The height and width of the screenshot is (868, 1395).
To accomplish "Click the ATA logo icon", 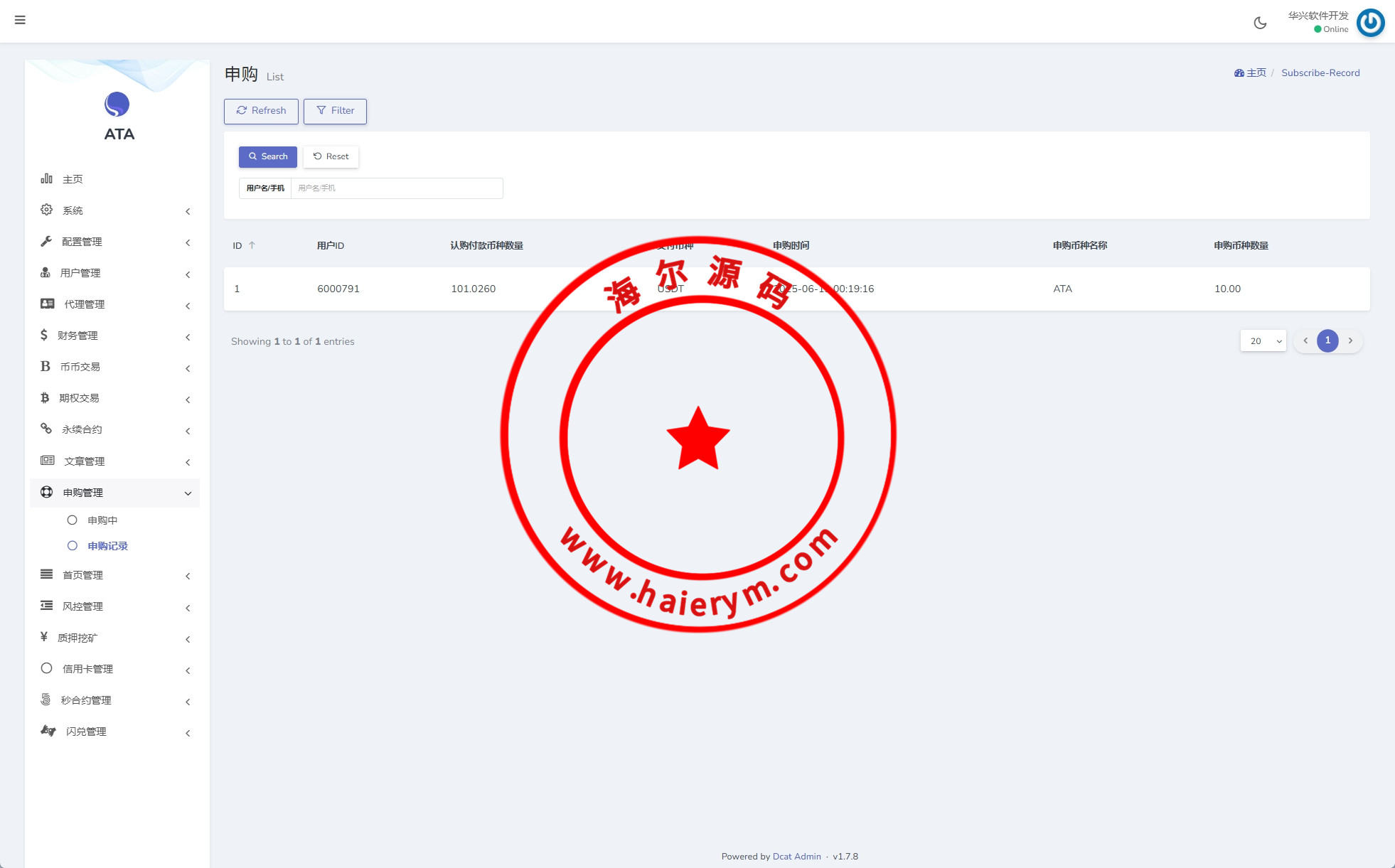I will pos(117,105).
